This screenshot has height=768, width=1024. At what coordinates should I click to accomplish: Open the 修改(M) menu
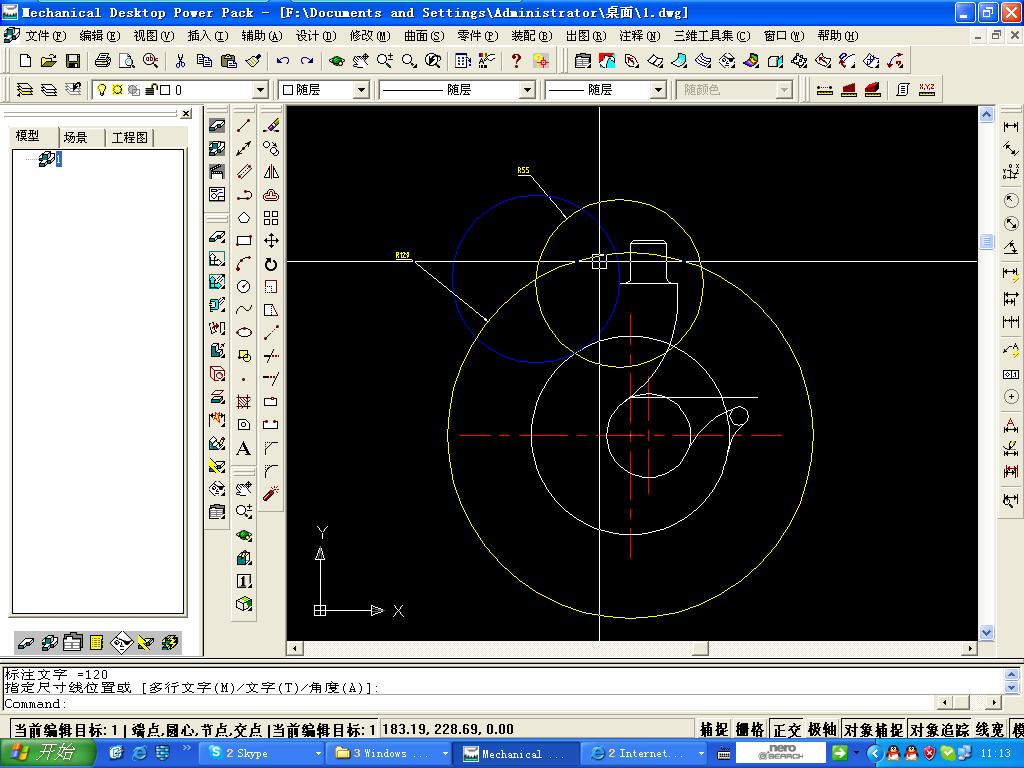pyautogui.click(x=369, y=35)
